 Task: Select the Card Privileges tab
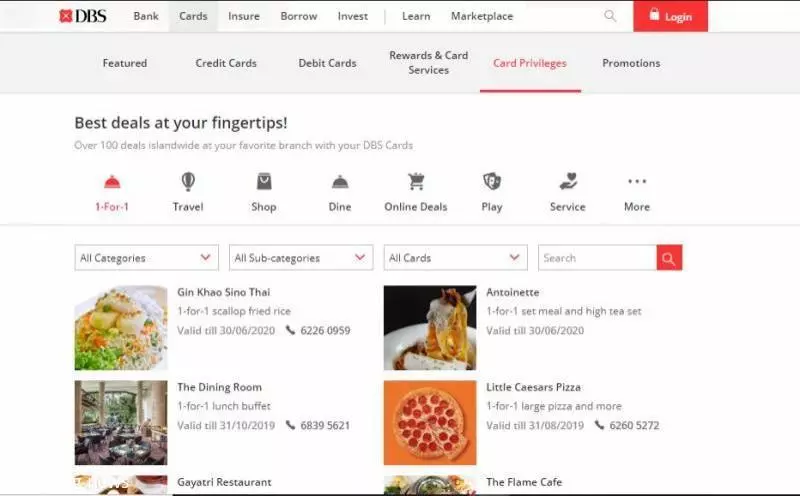530,63
